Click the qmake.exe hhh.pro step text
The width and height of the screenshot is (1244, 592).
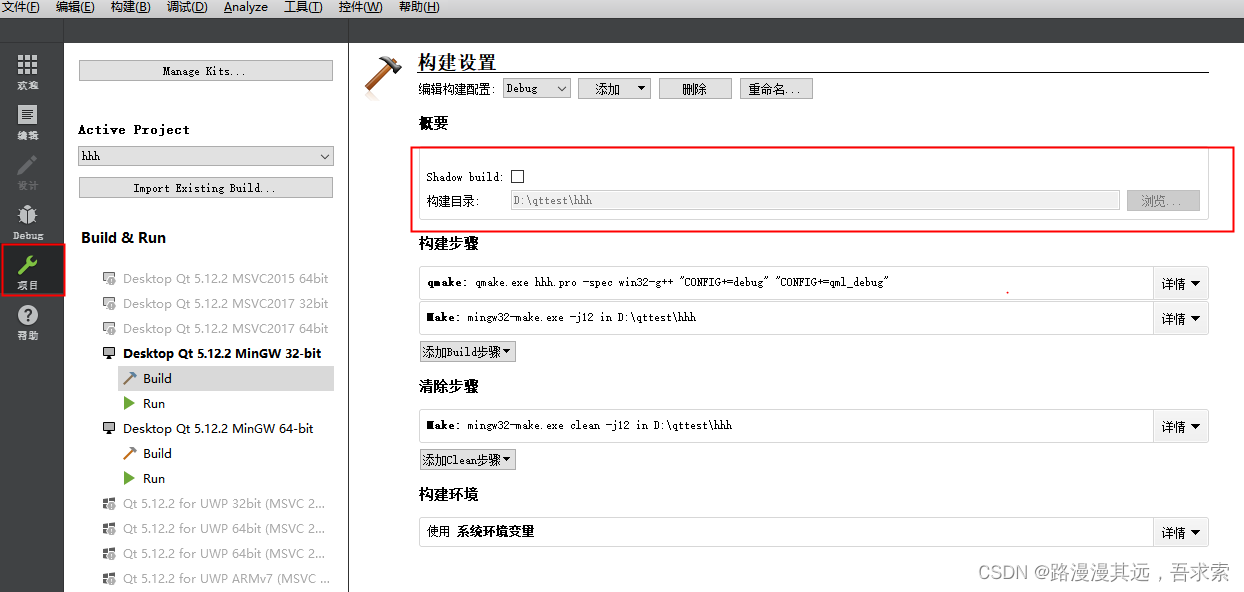tap(658, 283)
